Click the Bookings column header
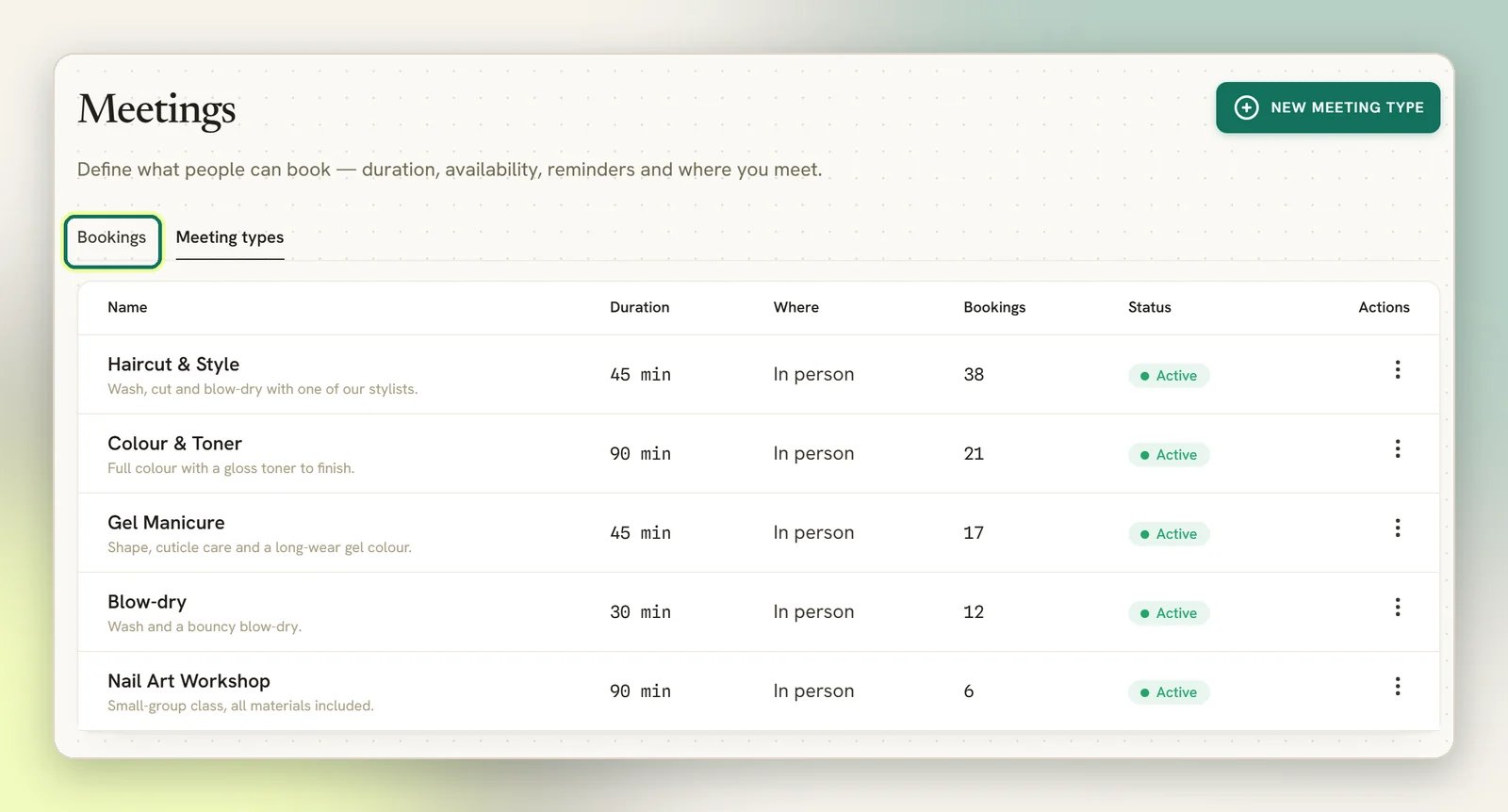The width and height of the screenshot is (1508, 812). pos(994,307)
